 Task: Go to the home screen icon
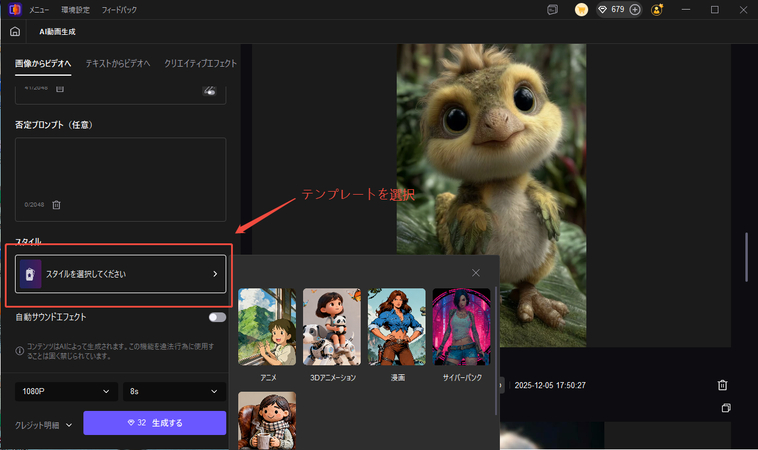point(15,31)
